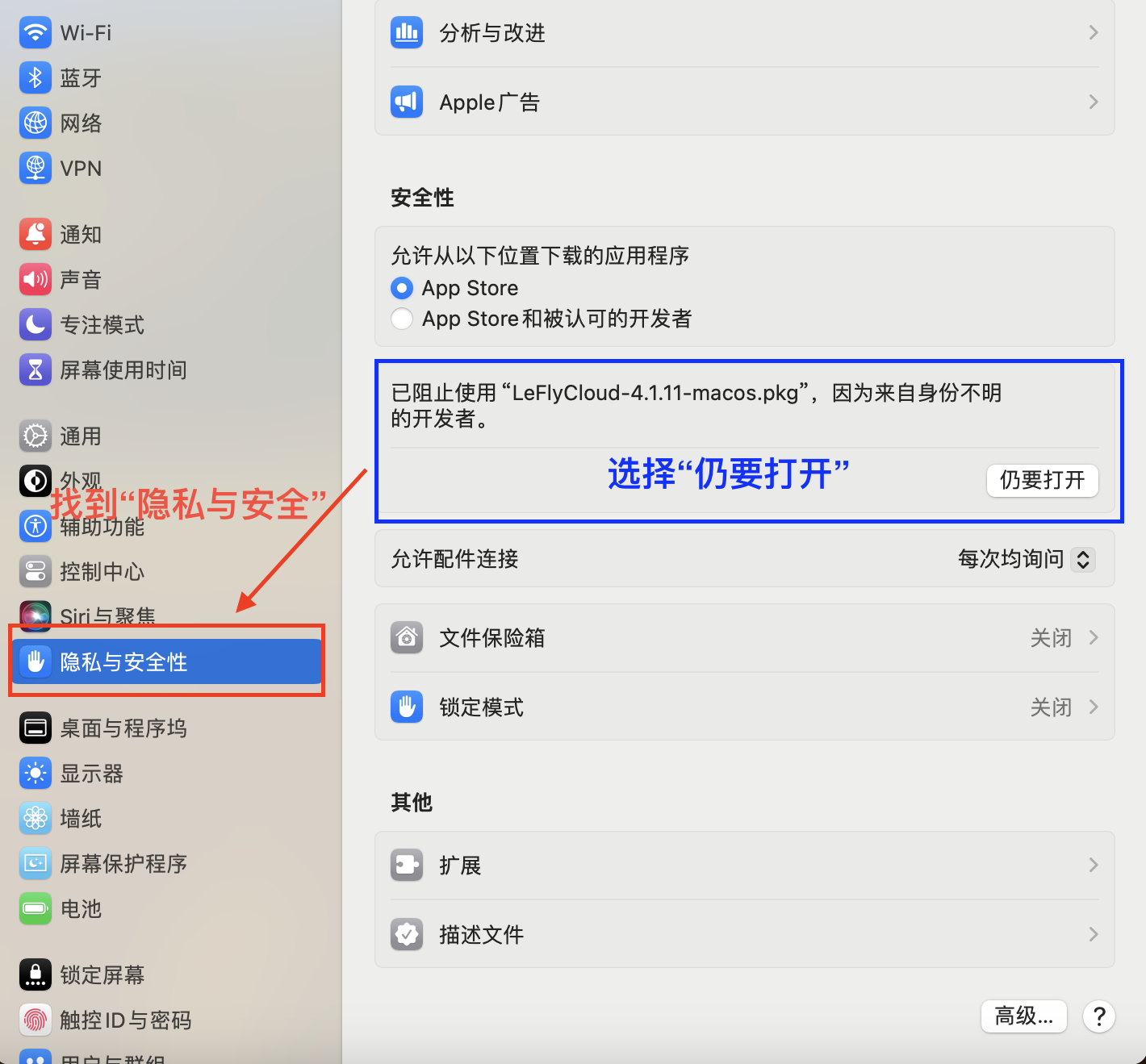Click the Open Anyway button
The image size is (1146, 1064).
pos(1042,481)
